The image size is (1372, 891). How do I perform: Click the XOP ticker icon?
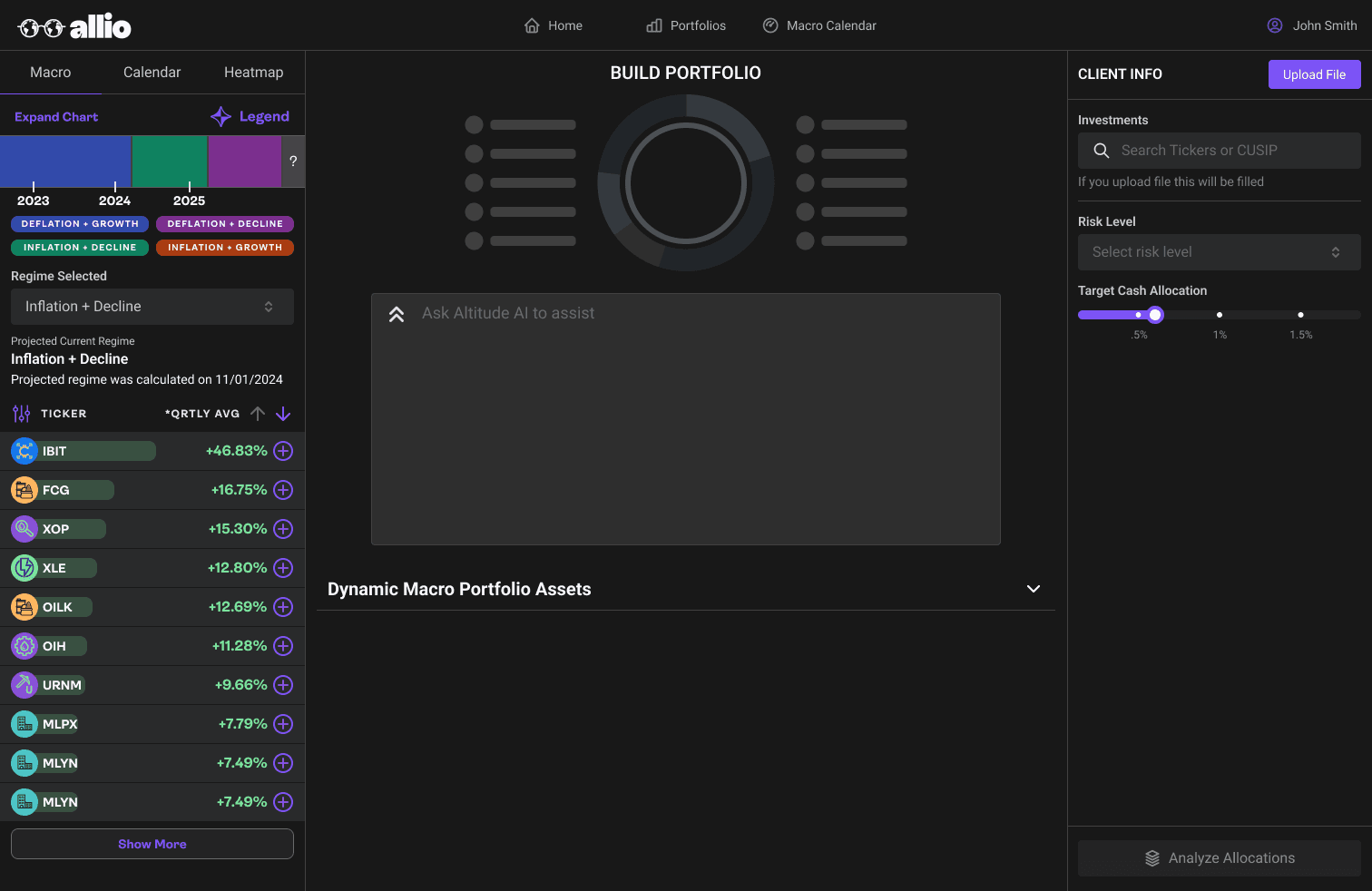pyautogui.click(x=24, y=529)
